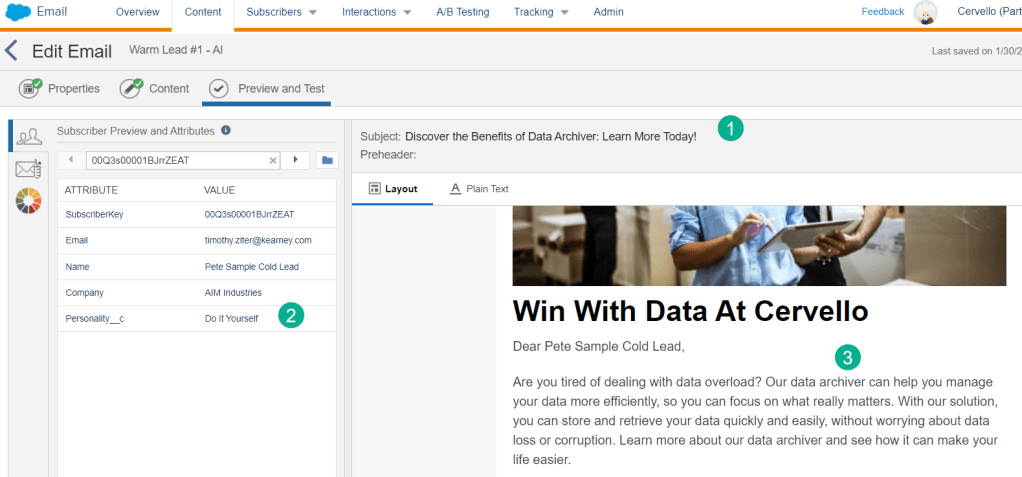Go to the previous subscriber arrow
The height and width of the screenshot is (477, 1022).
(71, 160)
